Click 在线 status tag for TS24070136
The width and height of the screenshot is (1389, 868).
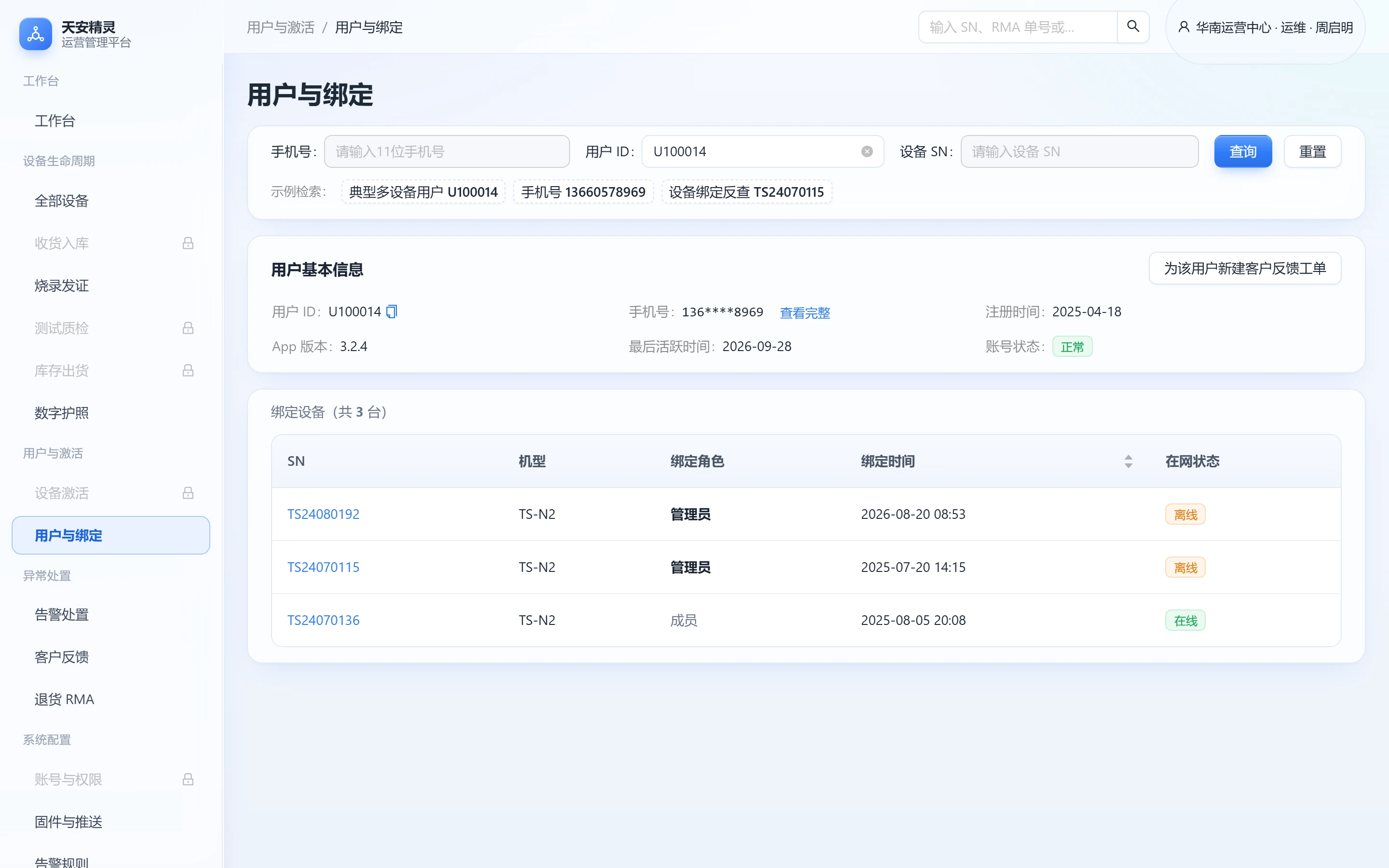[x=1185, y=621]
